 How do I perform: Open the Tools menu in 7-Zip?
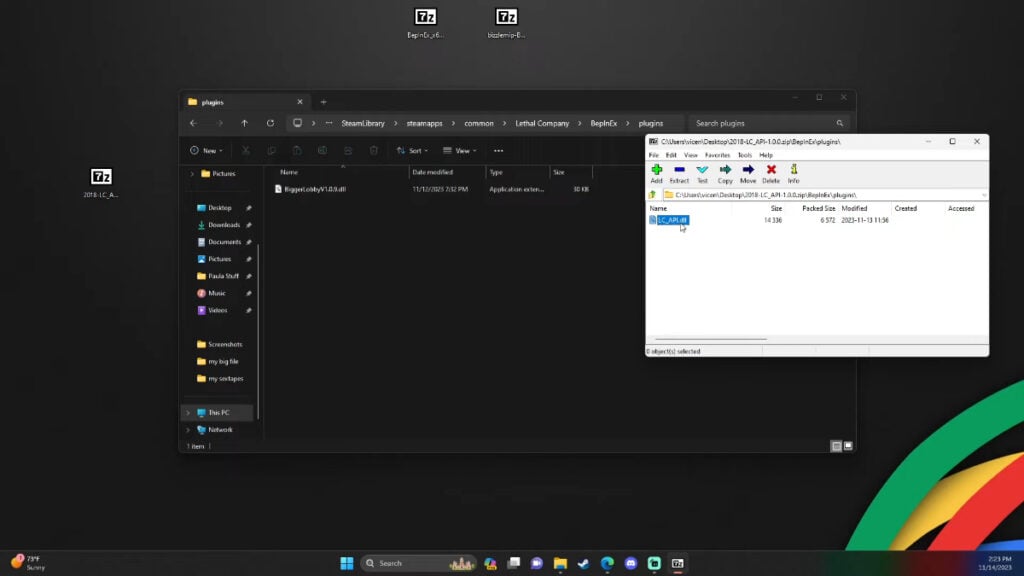click(x=744, y=155)
